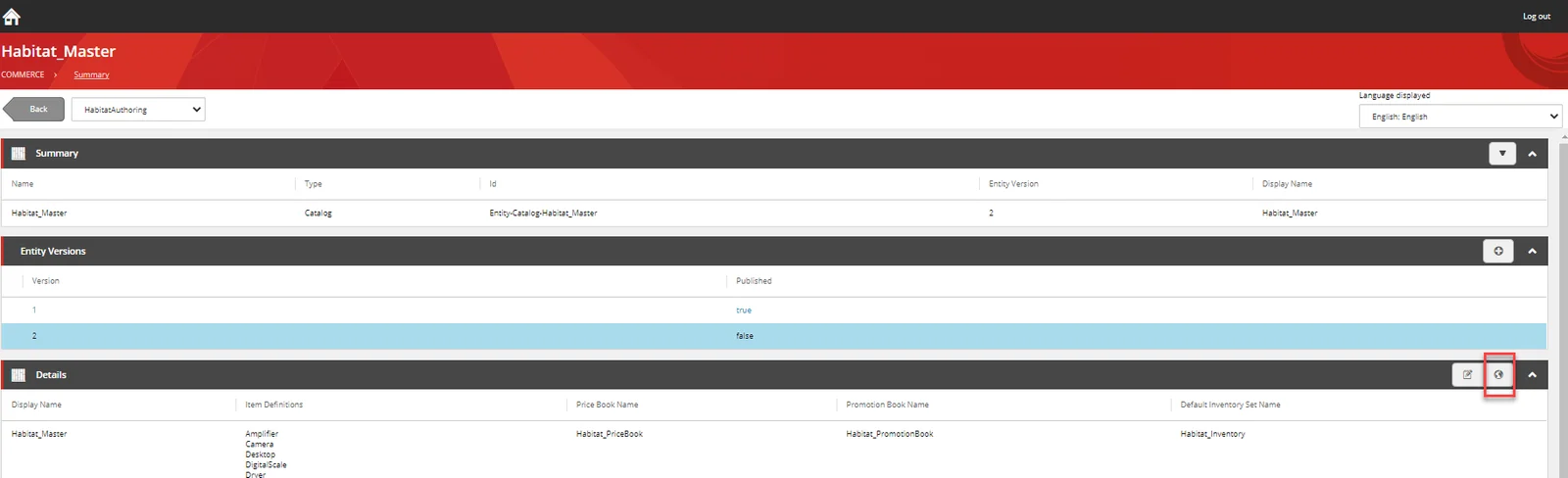Click the Amplifier item definition
The image size is (1568, 478).
(x=262, y=434)
